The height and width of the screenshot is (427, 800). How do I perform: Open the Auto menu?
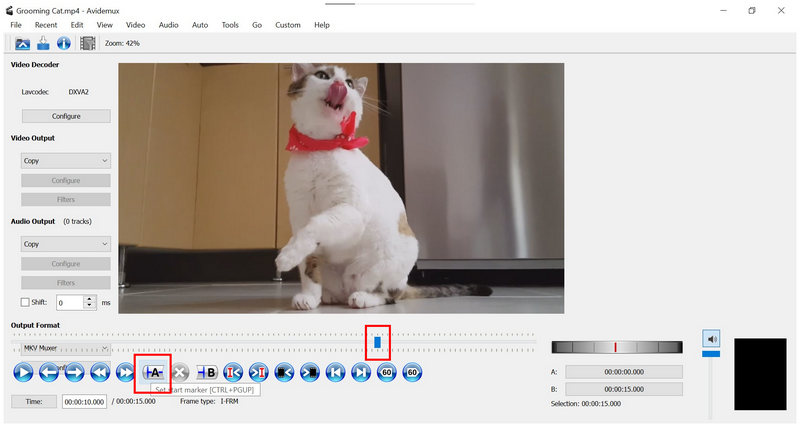(200, 24)
